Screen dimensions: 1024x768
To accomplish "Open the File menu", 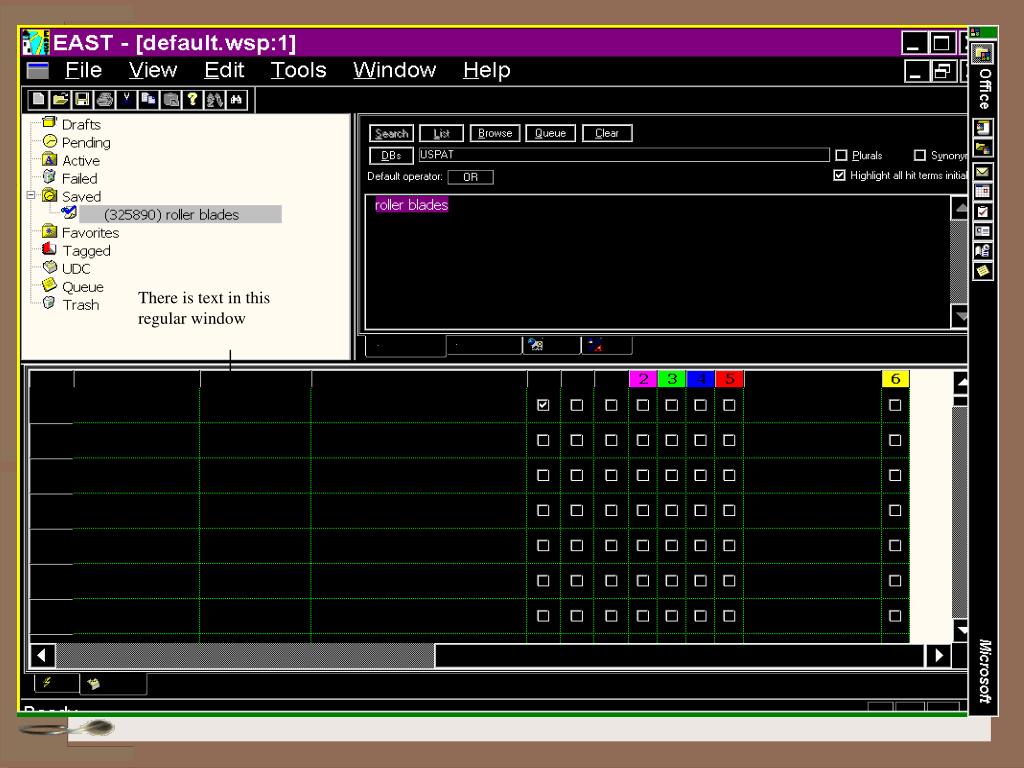I will (84, 70).
